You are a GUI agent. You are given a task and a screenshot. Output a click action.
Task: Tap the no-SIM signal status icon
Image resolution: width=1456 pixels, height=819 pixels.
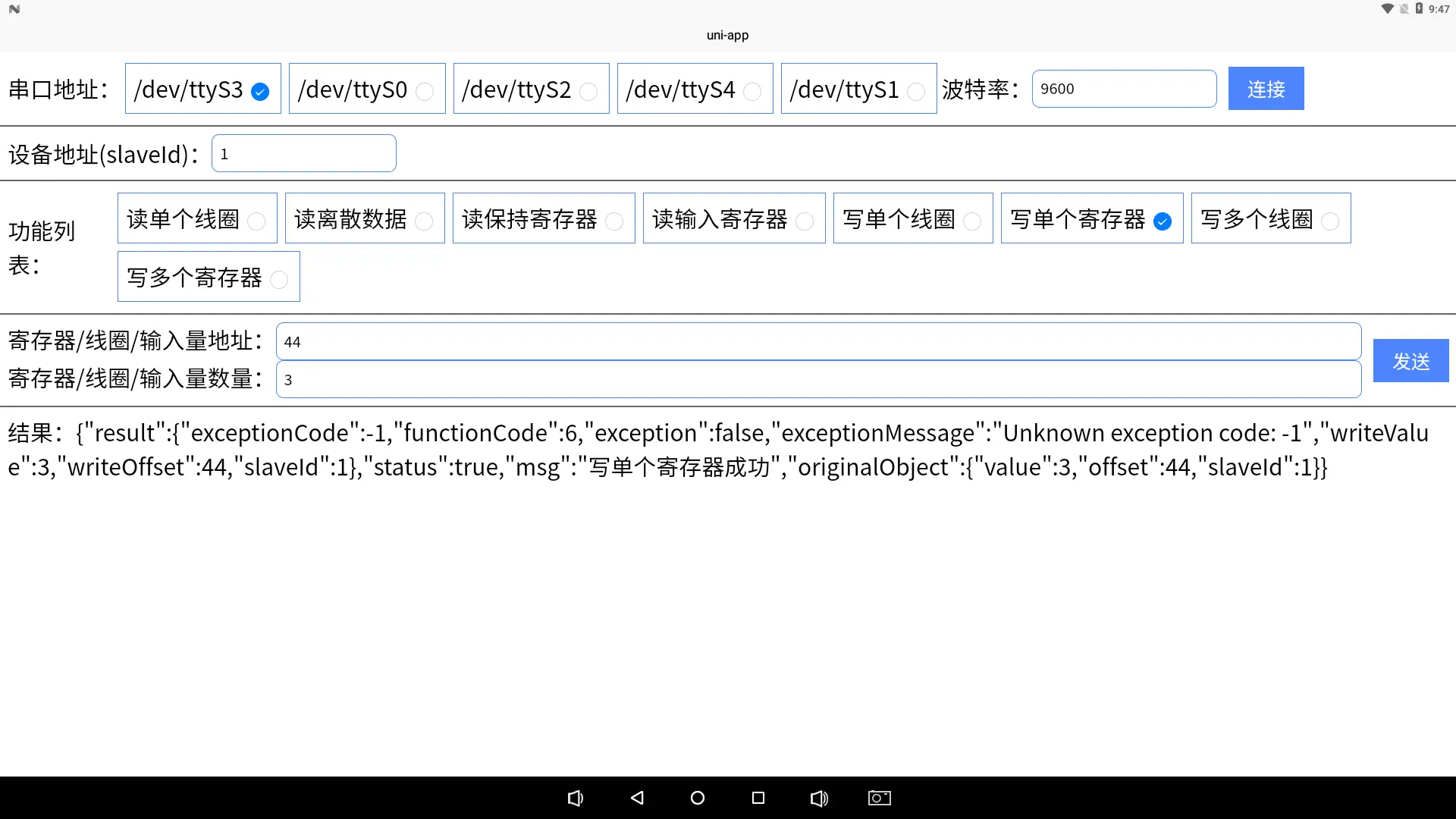[x=1404, y=9]
